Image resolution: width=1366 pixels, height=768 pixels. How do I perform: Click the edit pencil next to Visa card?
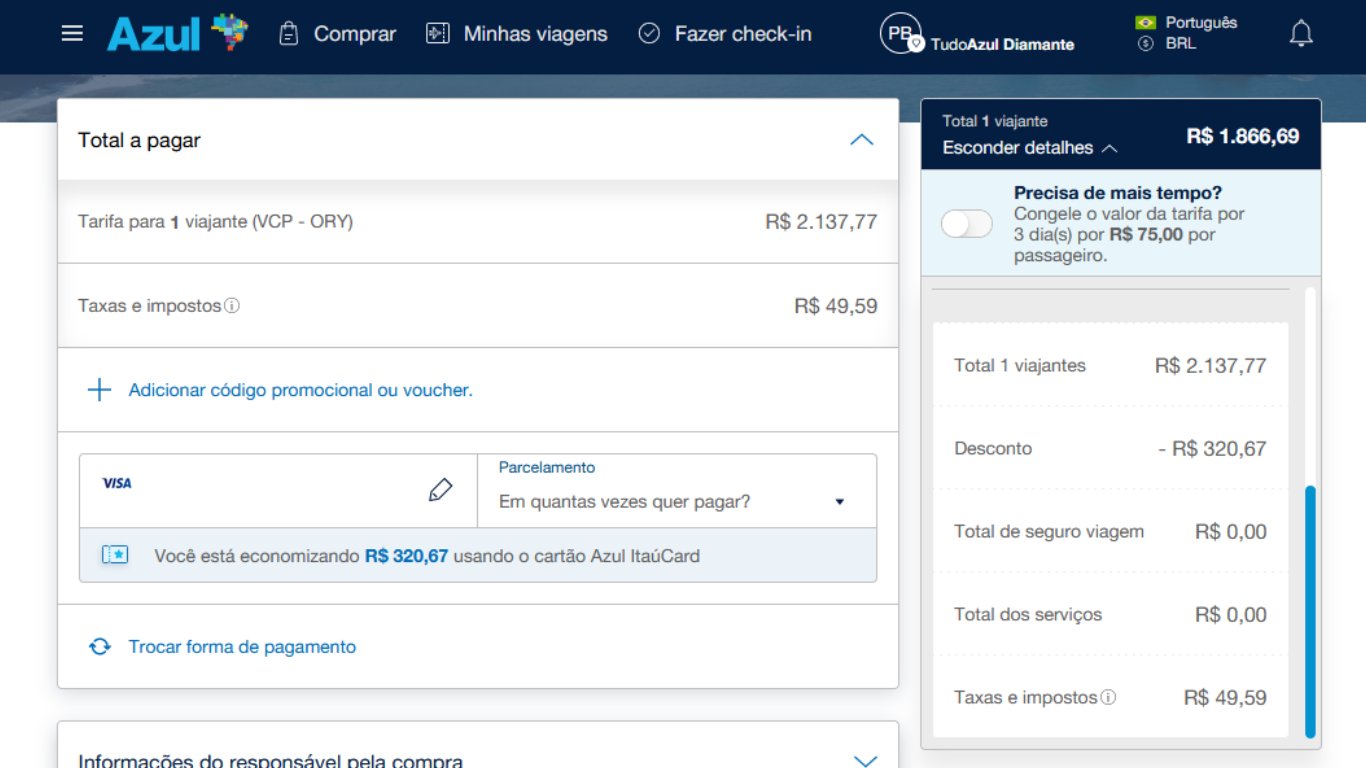440,490
